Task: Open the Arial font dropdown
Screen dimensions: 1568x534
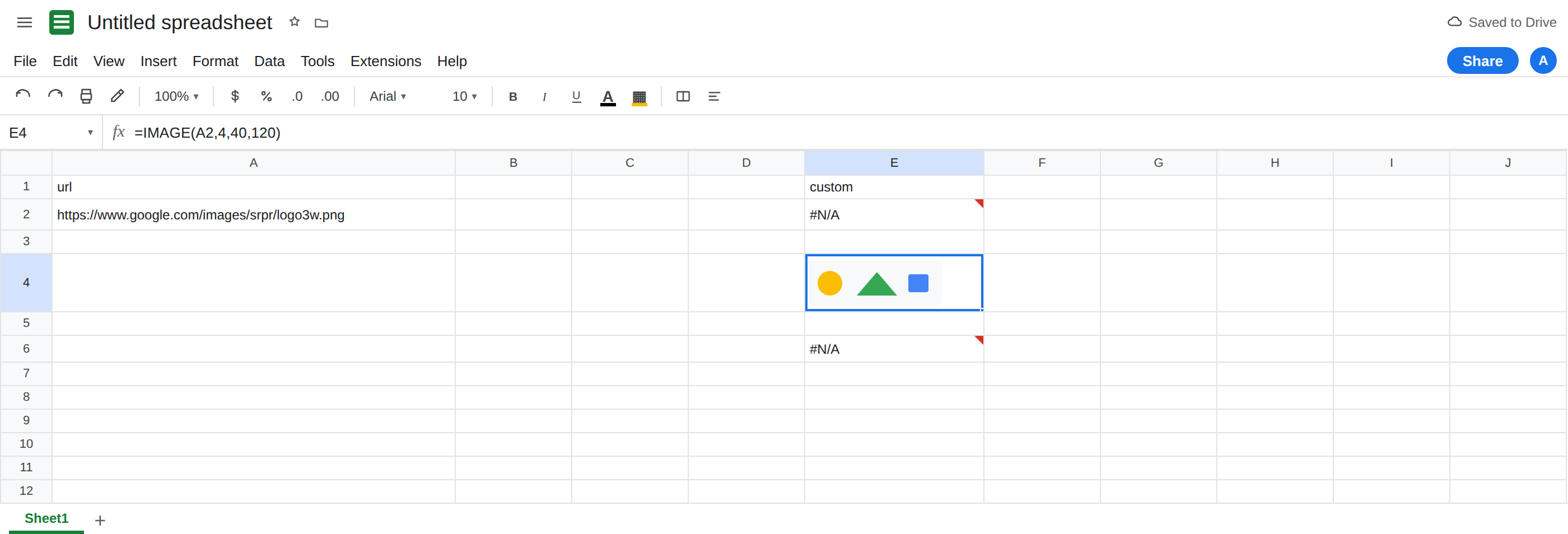Action: [x=388, y=96]
